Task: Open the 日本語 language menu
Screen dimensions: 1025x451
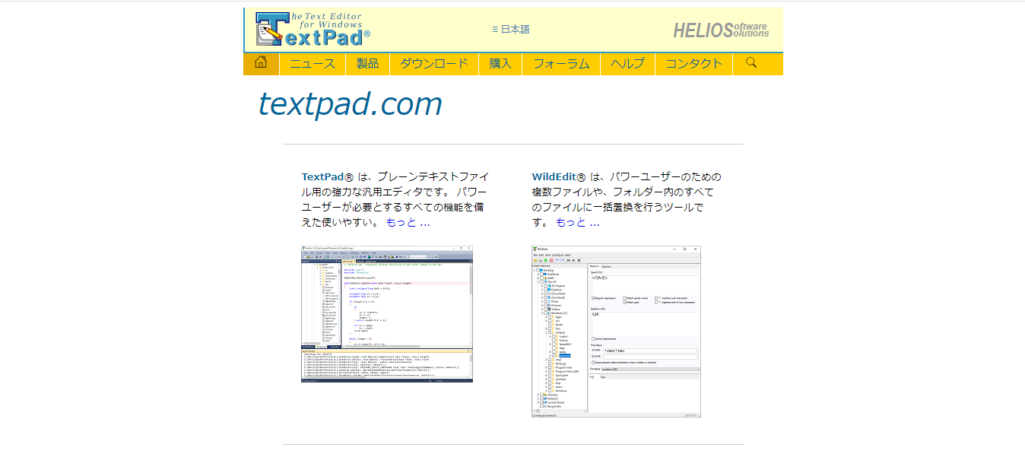Action: 511,29
